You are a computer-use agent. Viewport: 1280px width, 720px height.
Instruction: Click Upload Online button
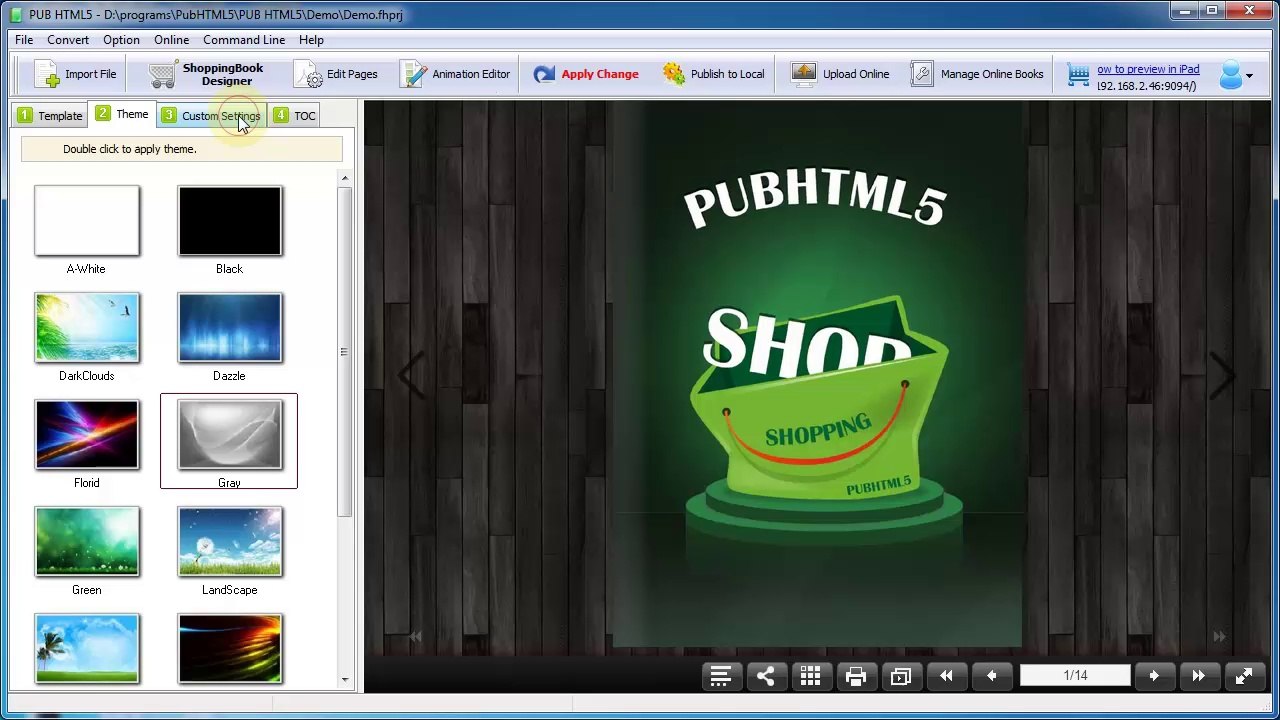[x=840, y=74]
